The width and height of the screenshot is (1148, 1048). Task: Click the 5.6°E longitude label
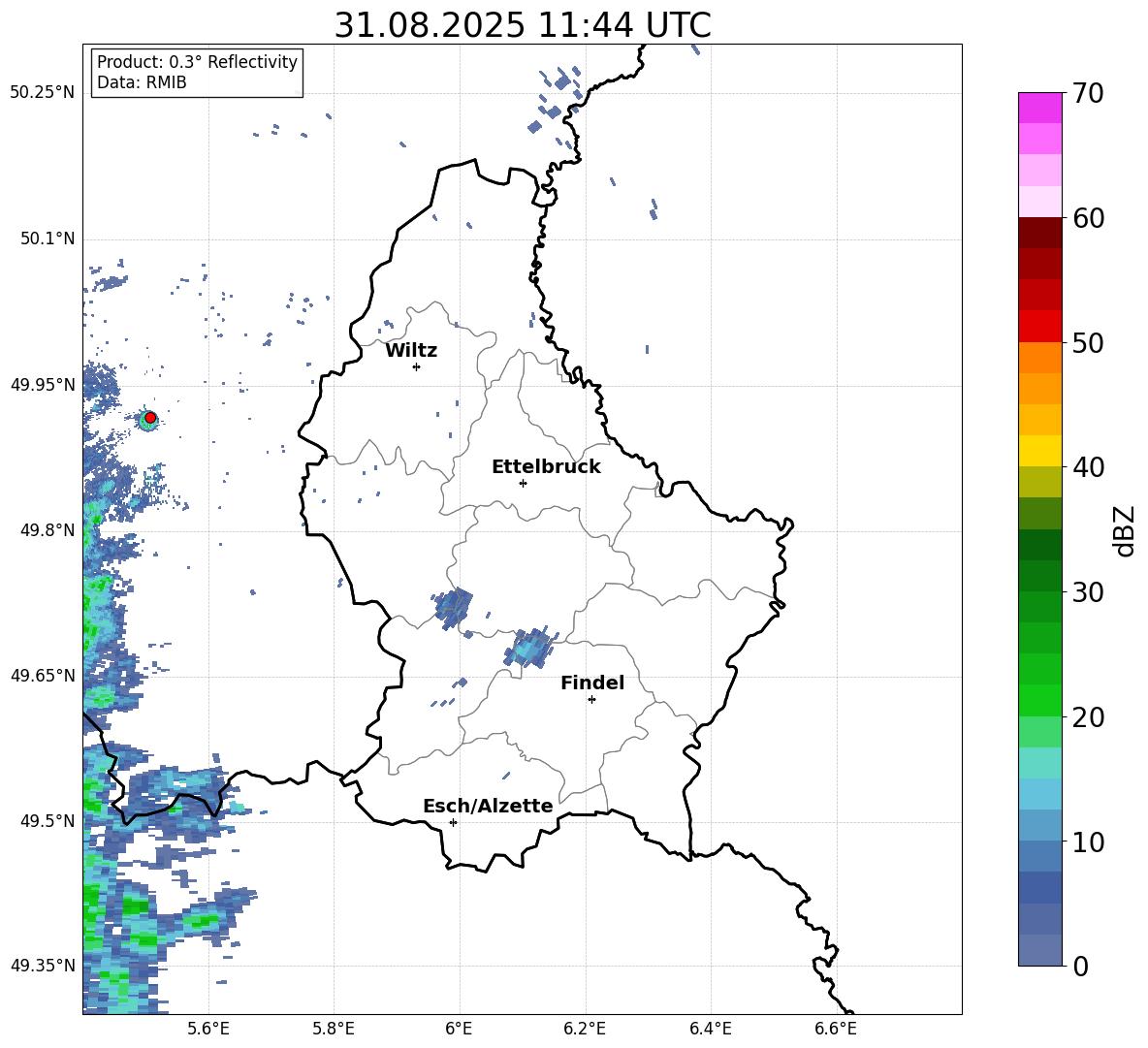coord(208,1029)
